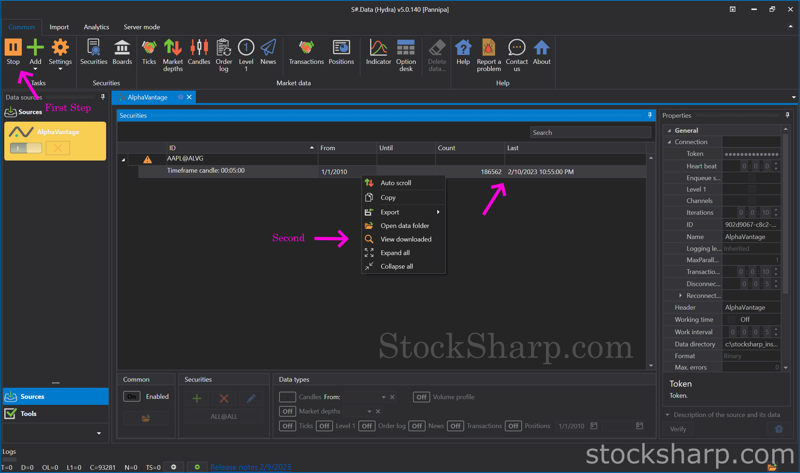
Task: Switch to the Analytics ribbon tab
Action: pos(96,27)
